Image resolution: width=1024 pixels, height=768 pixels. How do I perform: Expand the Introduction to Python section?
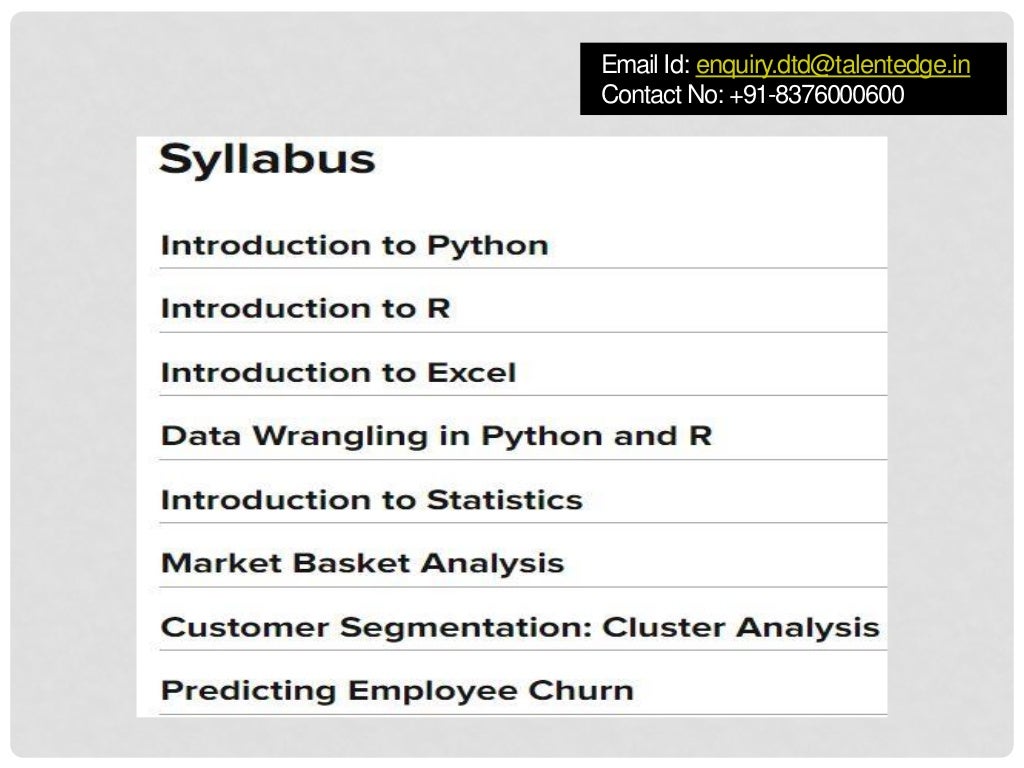point(523,245)
